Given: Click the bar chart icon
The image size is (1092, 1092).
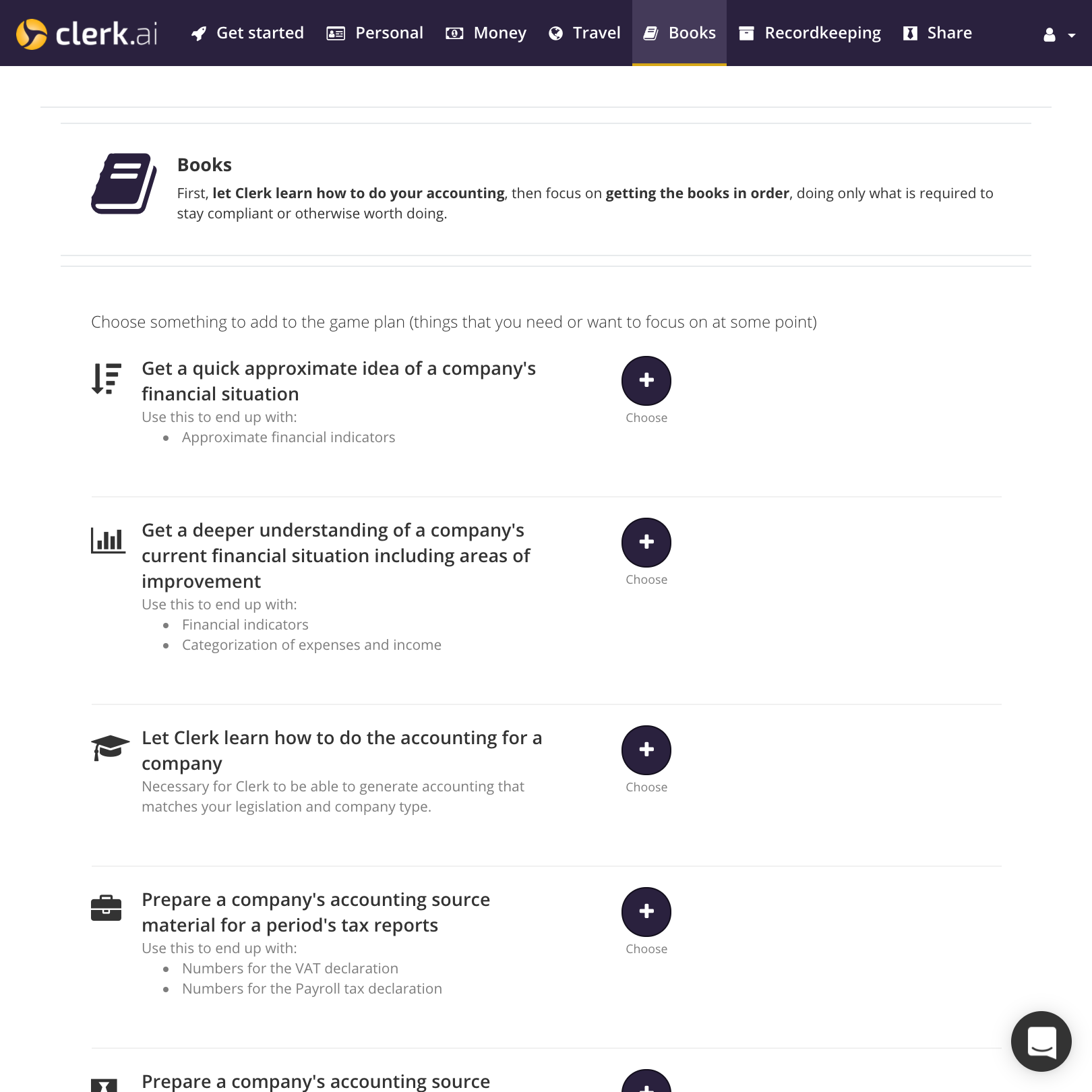Looking at the screenshot, I should 108,541.
